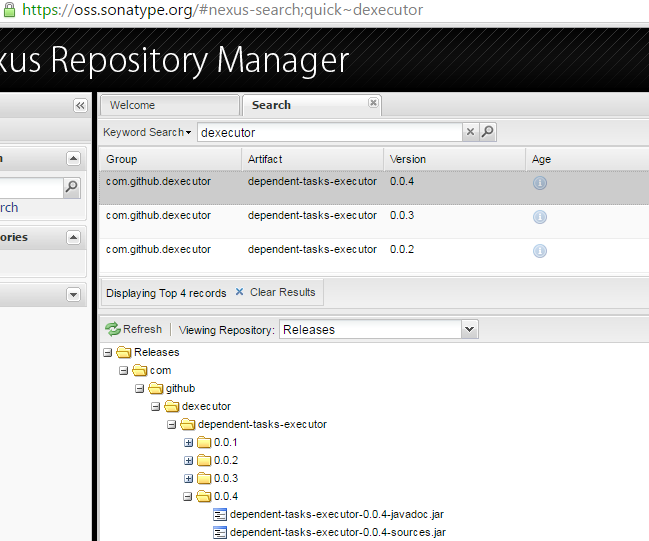Screen dimensions: 649x541
Task: Select result row with version 0.0.4
Action: click(x=374, y=188)
